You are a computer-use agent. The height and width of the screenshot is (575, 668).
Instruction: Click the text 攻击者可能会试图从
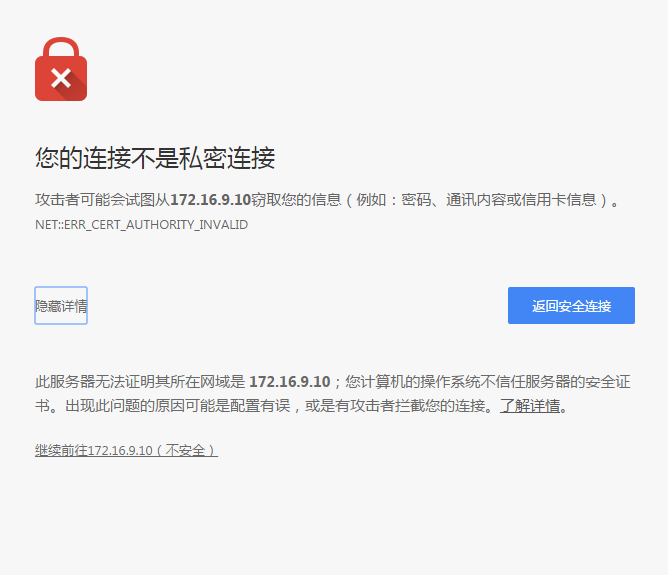102,200
